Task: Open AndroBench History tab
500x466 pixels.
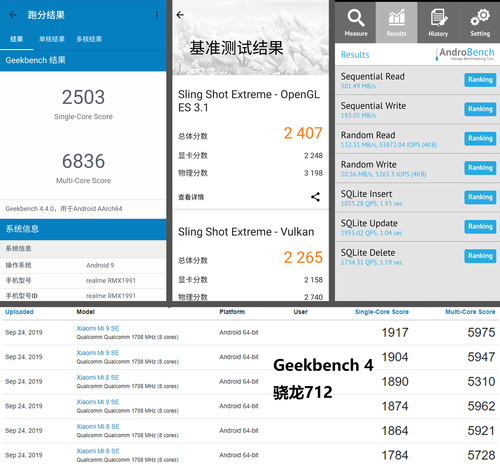Action: point(438,23)
